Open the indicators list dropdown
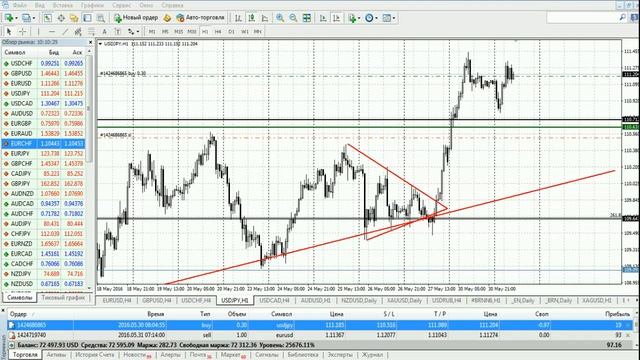This screenshot has height=360, width=640. coord(353,18)
